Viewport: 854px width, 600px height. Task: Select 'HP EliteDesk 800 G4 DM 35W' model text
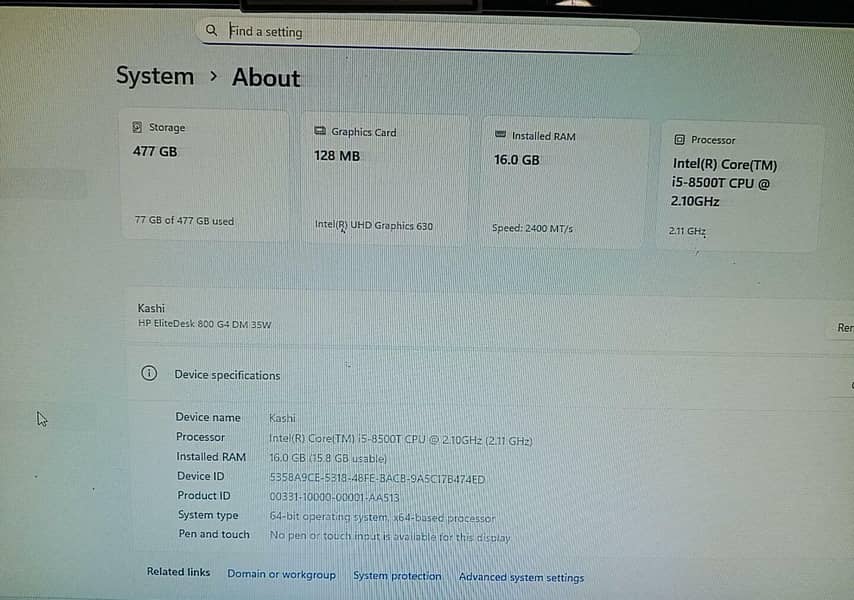pos(204,324)
